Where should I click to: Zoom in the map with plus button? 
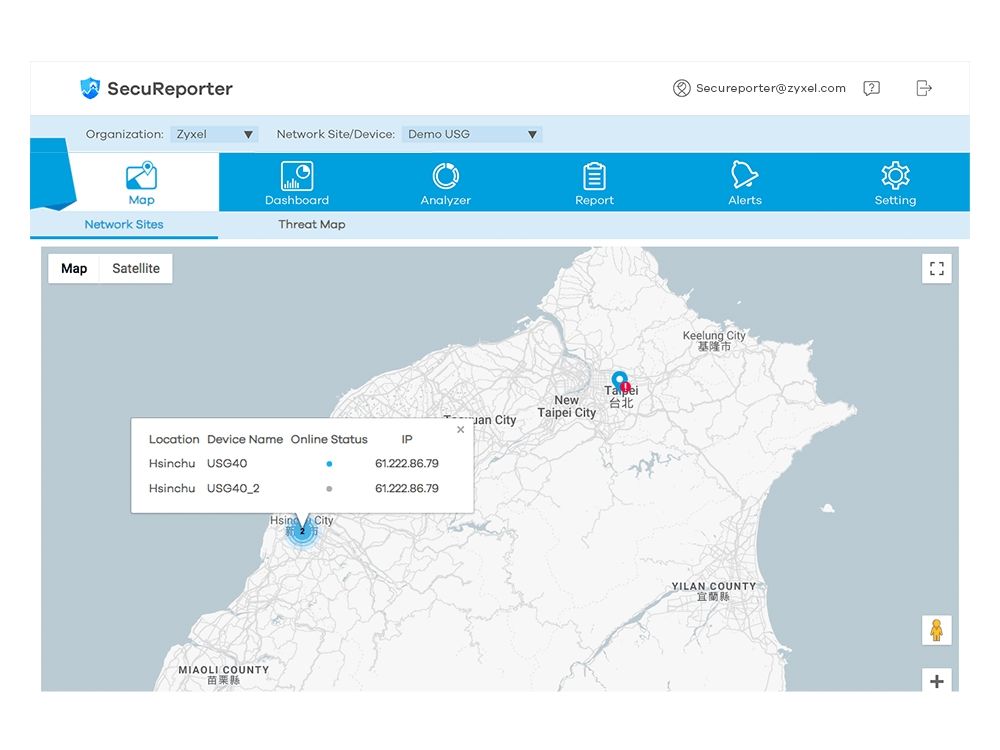[x=937, y=680]
